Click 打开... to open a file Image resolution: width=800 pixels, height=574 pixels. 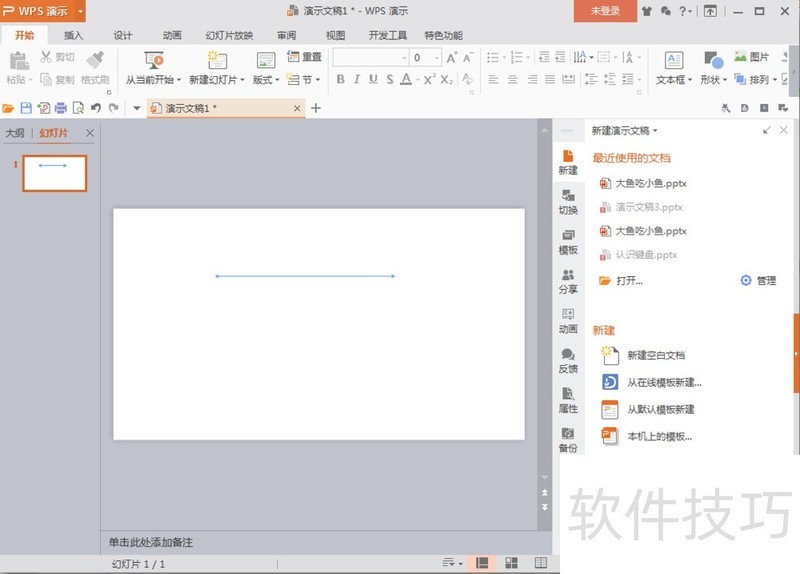coord(621,281)
